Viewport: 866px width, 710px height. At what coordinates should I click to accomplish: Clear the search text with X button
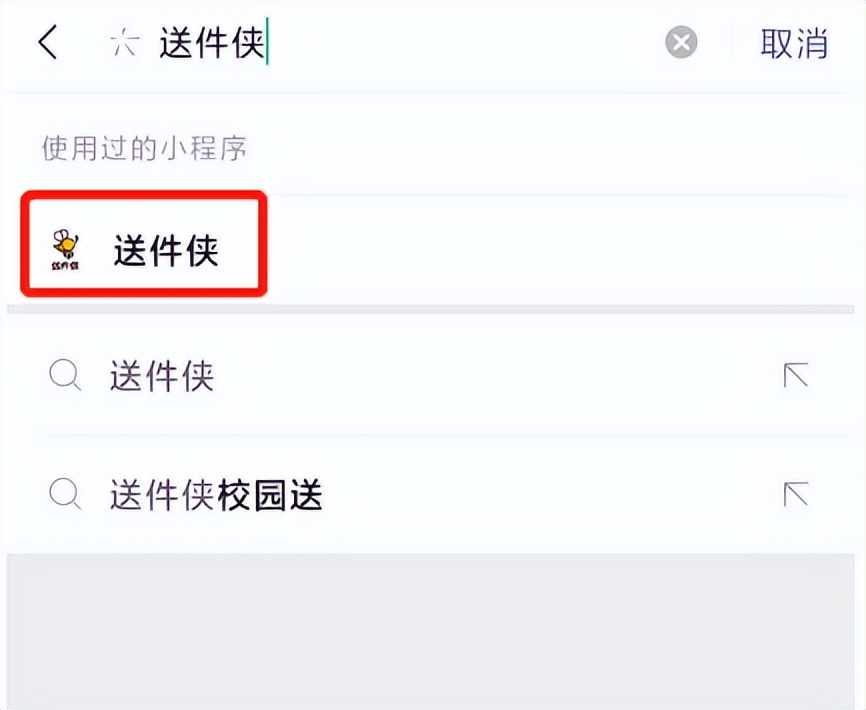click(681, 43)
